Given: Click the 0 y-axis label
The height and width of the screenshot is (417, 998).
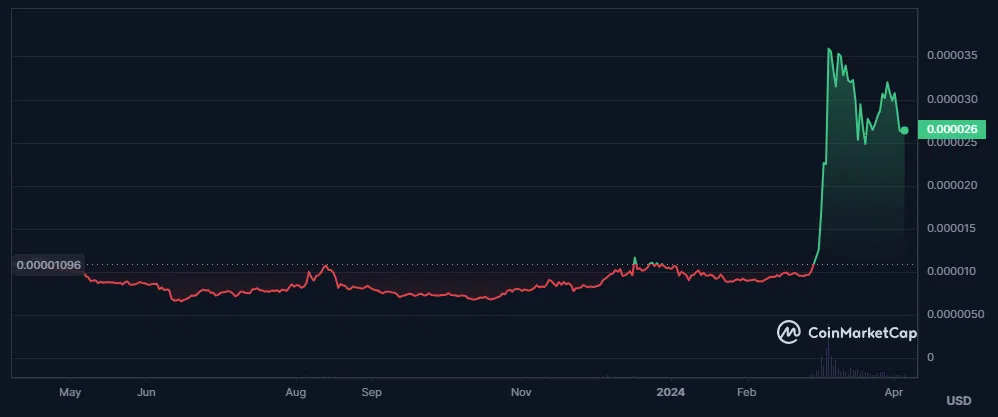Looking at the screenshot, I should [x=930, y=357].
